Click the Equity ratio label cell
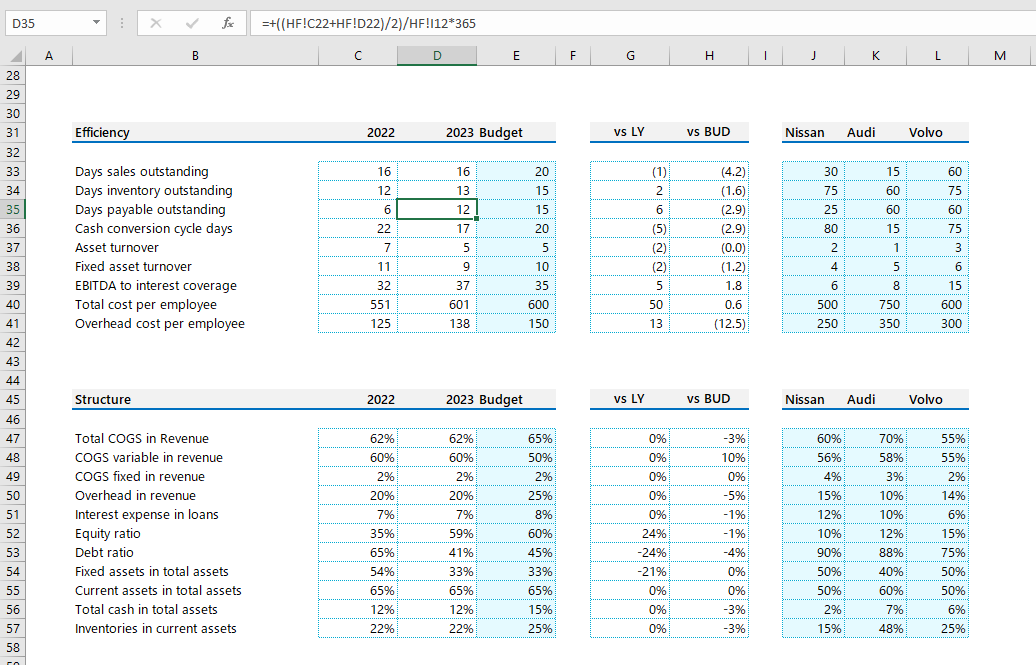 click(x=195, y=534)
